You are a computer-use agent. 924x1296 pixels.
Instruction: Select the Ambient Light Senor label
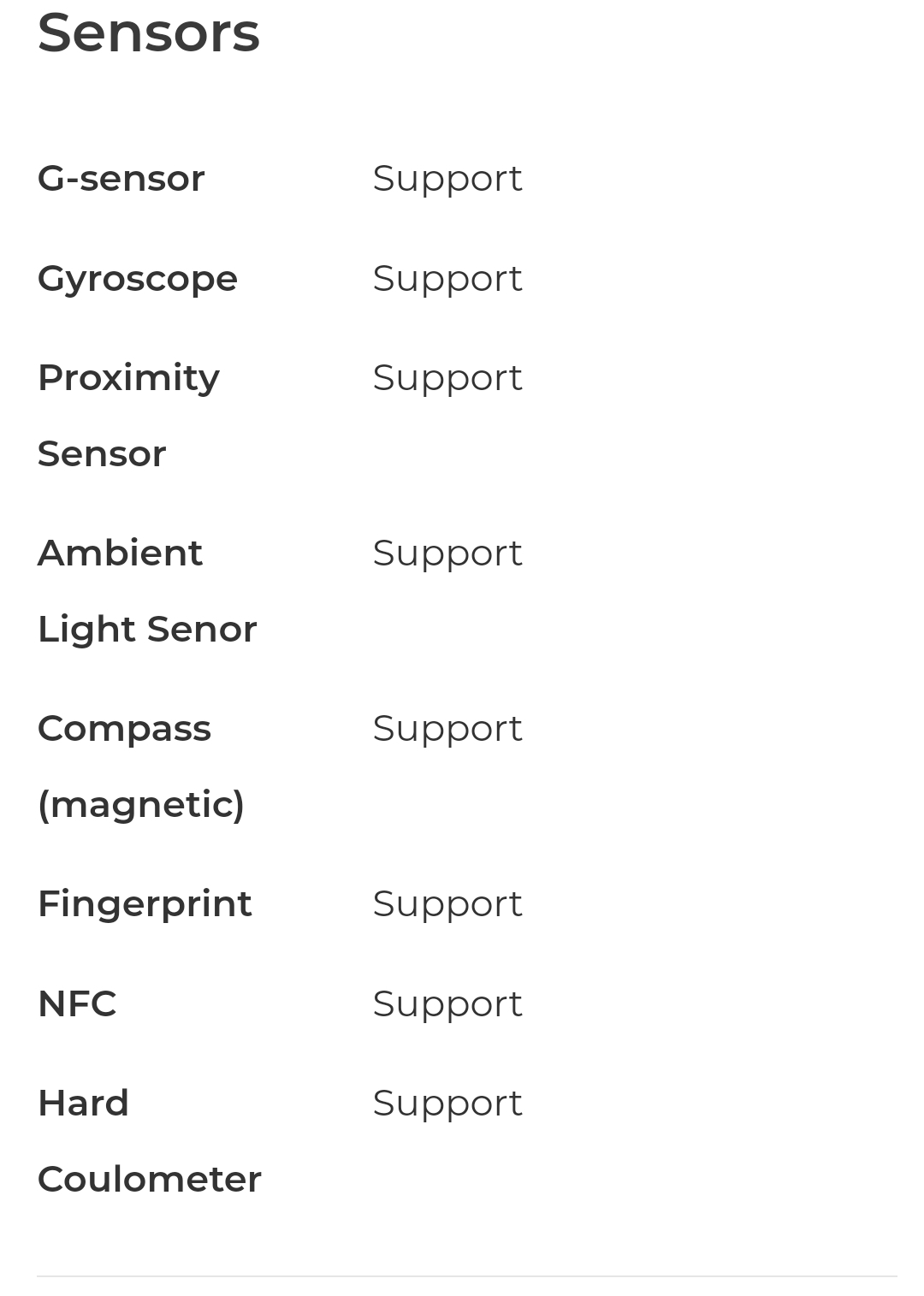tap(147, 591)
